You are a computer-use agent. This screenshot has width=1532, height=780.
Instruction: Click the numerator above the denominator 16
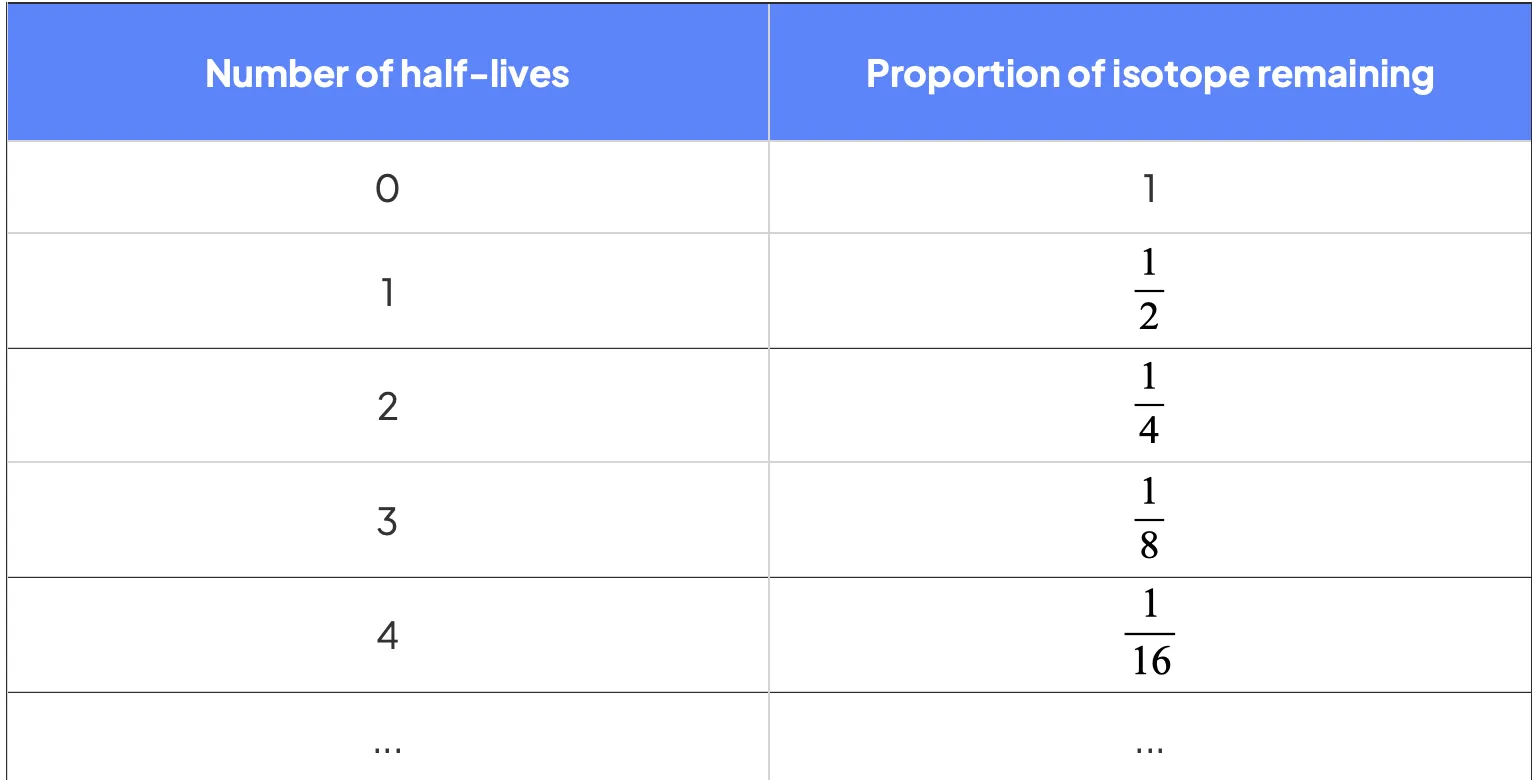pyautogui.click(x=1149, y=606)
